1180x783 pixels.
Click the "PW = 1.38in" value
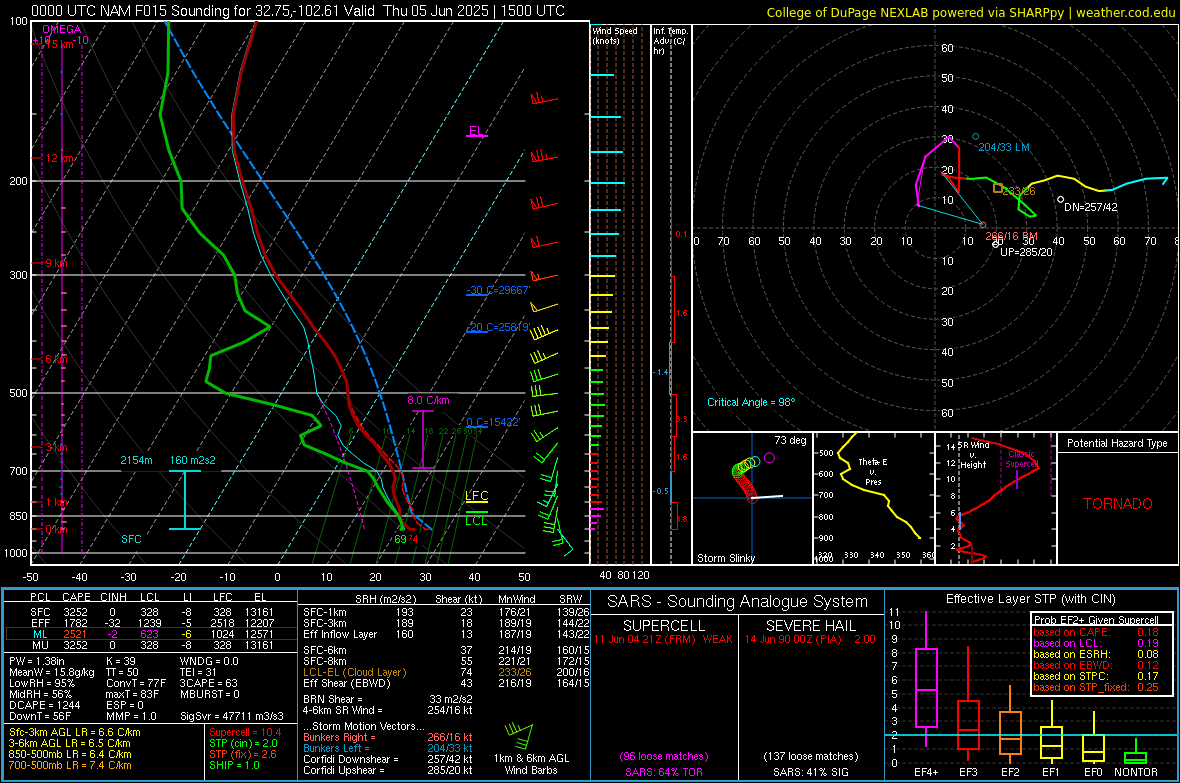point(37,661)
